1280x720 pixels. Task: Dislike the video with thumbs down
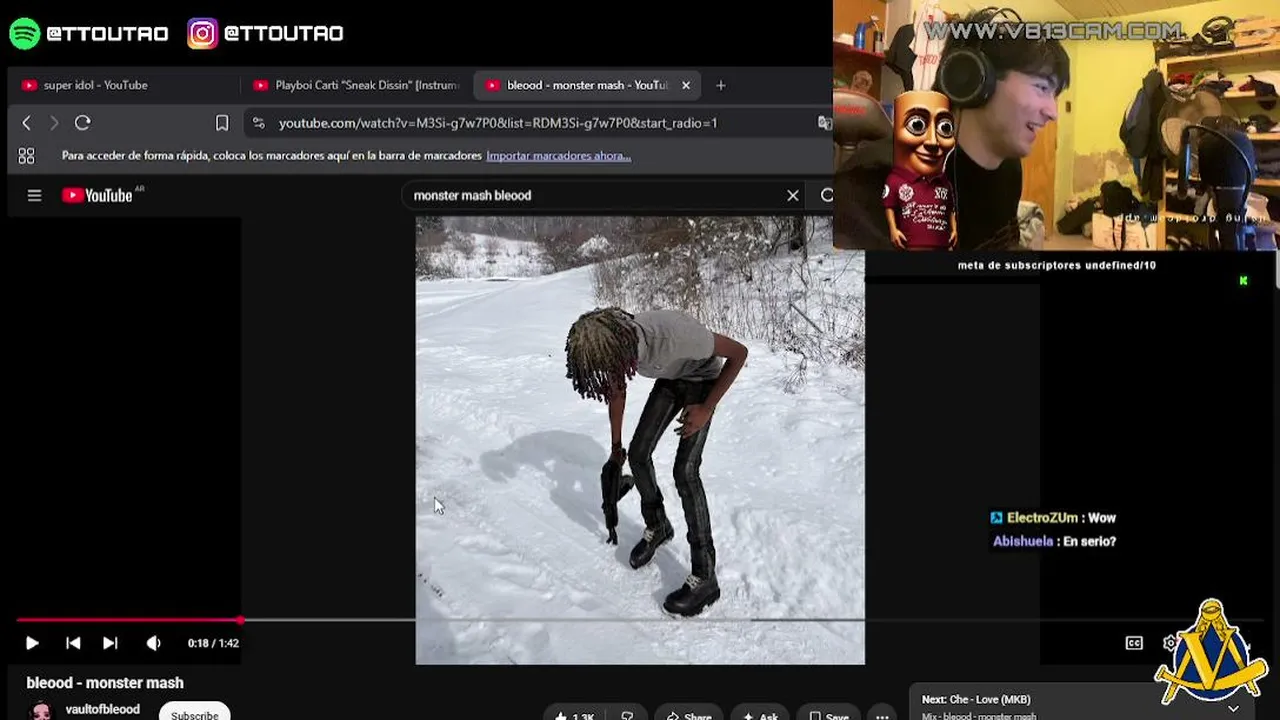coord(627,715)
